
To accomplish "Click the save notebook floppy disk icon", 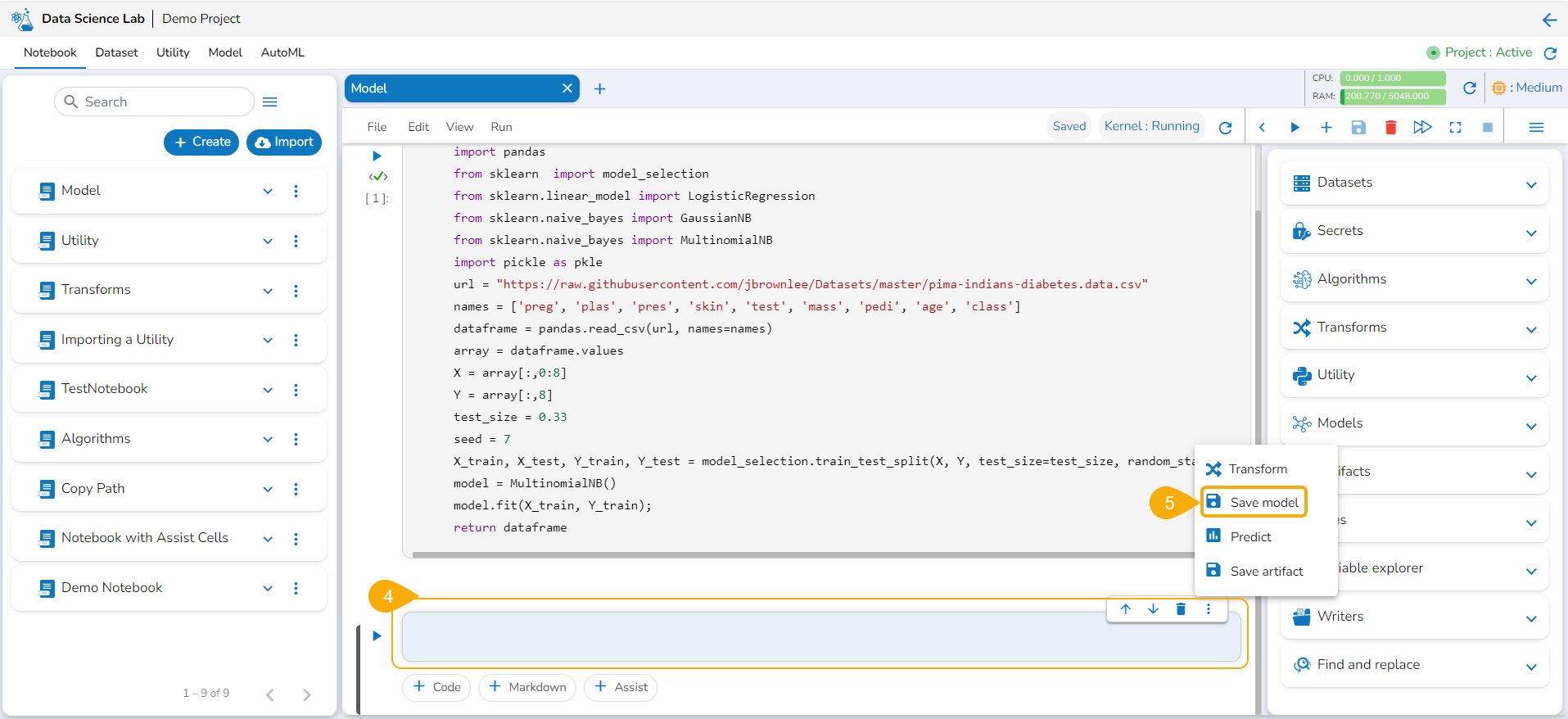I will tap(1358, 127).
